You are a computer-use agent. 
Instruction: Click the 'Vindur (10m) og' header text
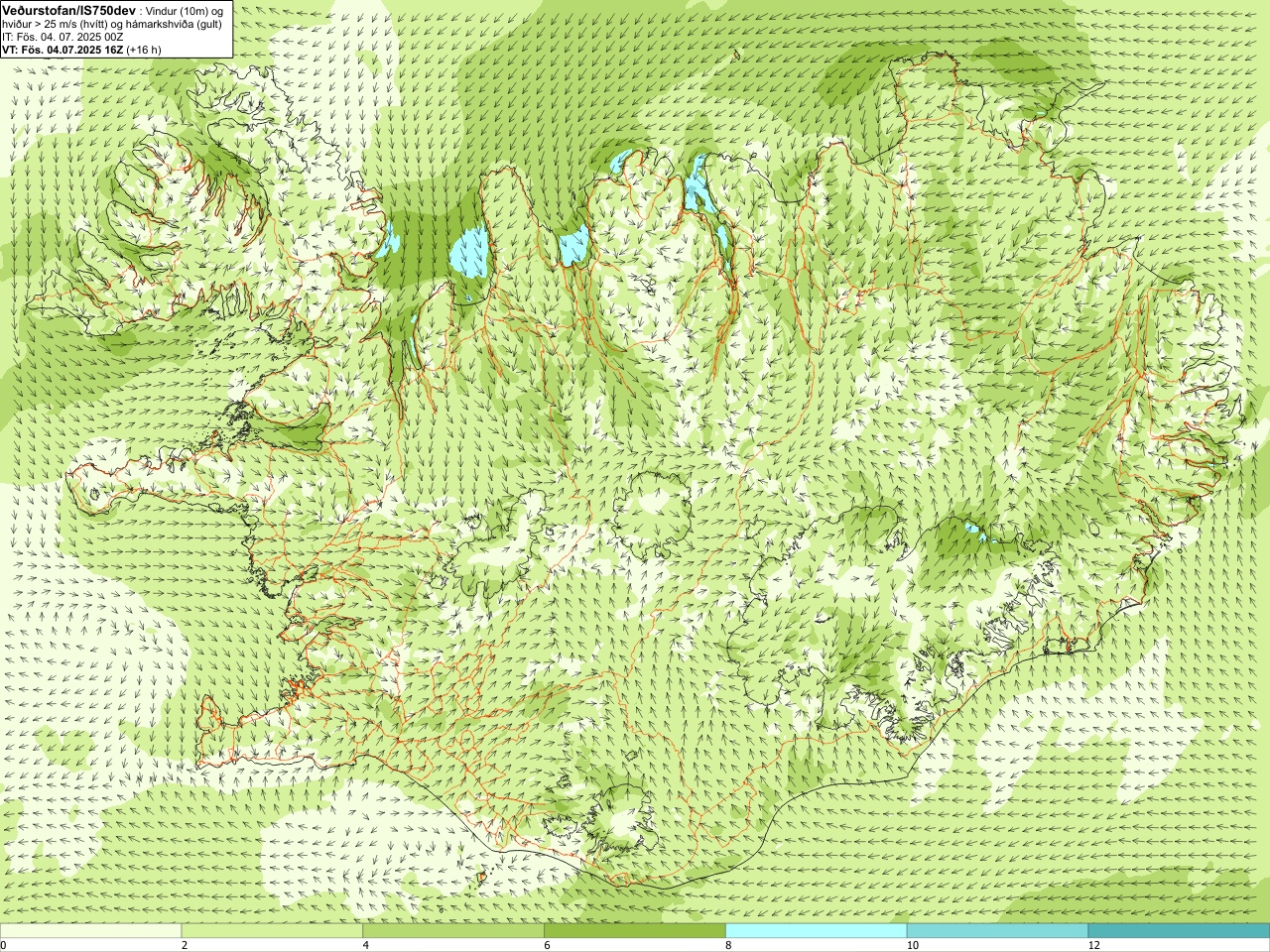click(186, 10)
